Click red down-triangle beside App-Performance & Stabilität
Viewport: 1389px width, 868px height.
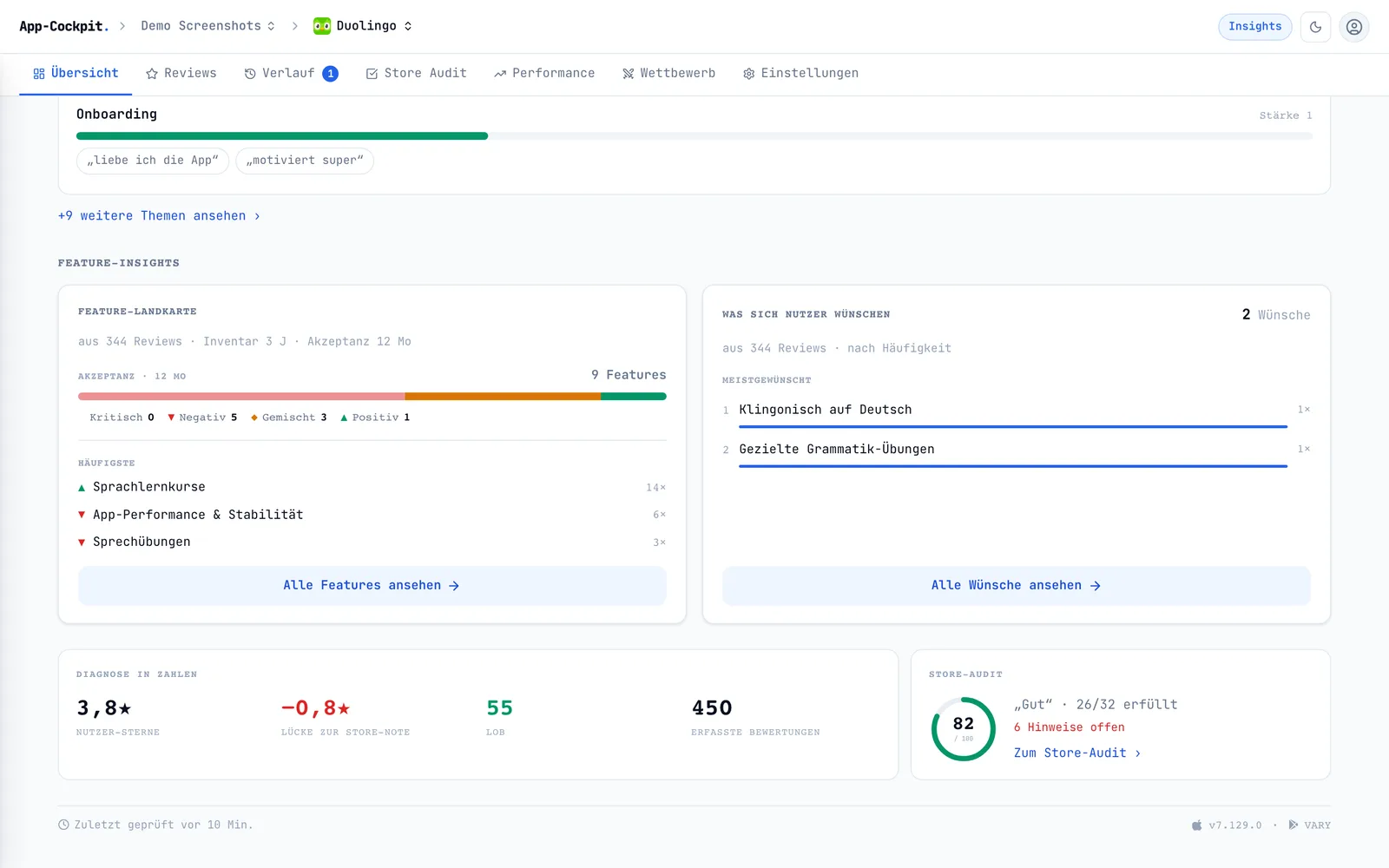tap(82, 516)
